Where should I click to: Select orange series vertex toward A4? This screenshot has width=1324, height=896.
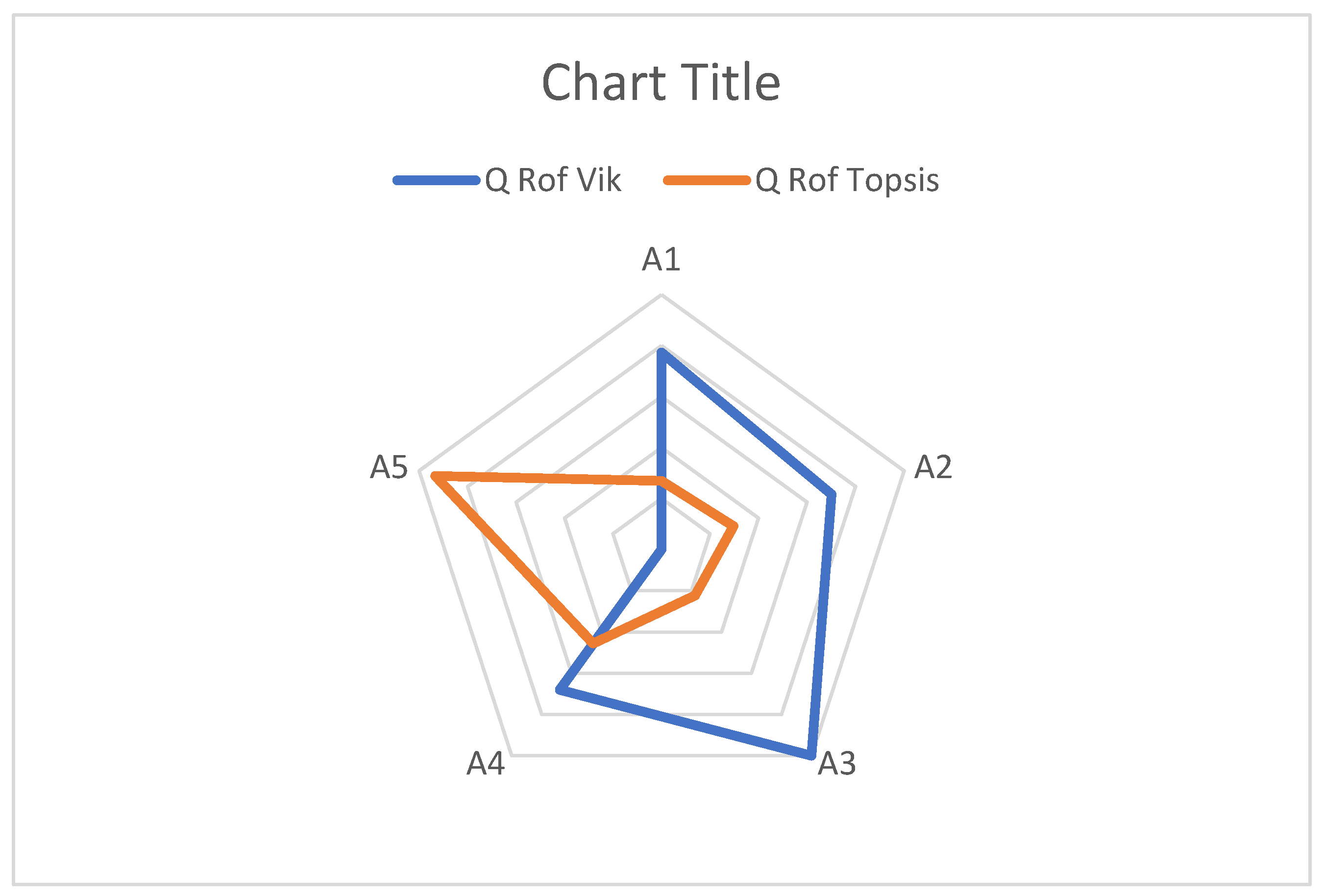(x=592, y=644)
